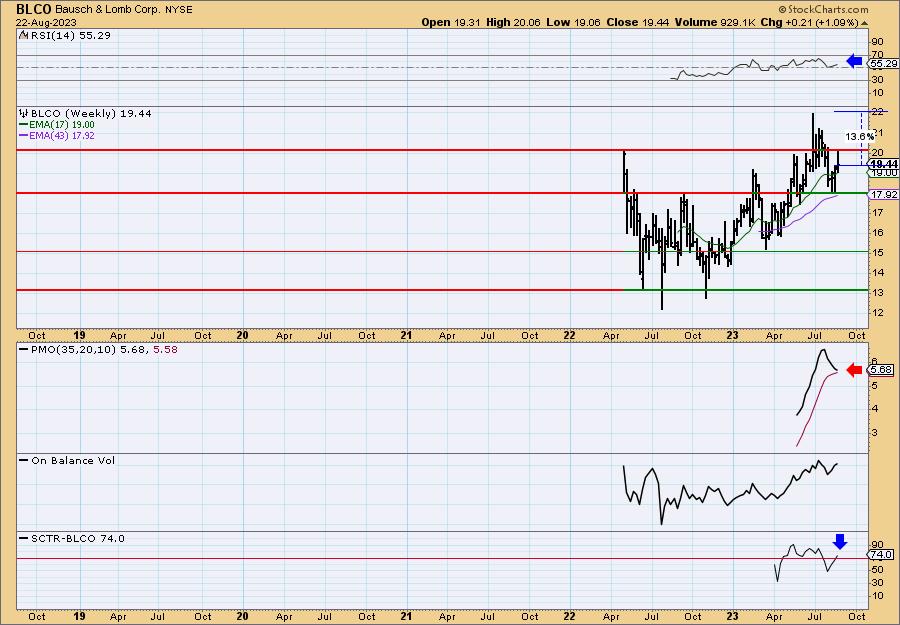This screenshot has width=900, height=625.
Task: Click the RSI(14) 55.29 legend label
Action: [x=70, y=35]
